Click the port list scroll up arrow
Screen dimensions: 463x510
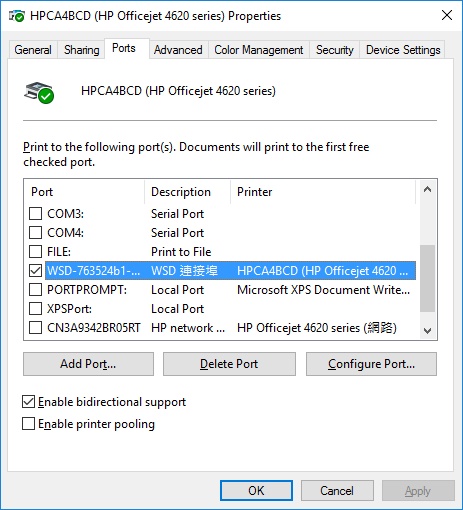click(x=427, y=190)
